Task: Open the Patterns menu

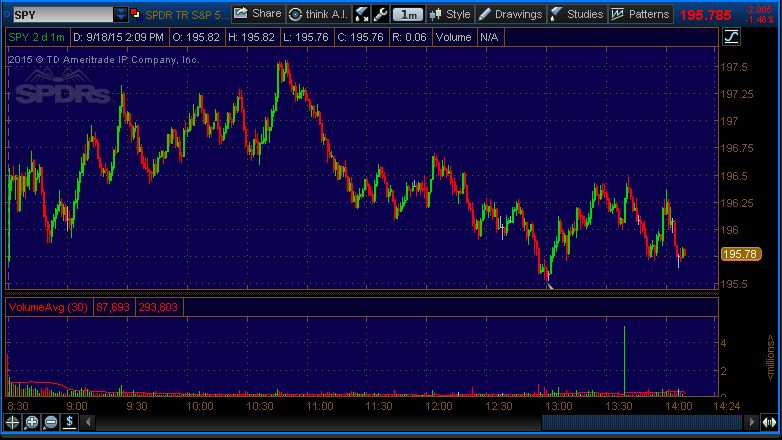Action: coord(641,14)
